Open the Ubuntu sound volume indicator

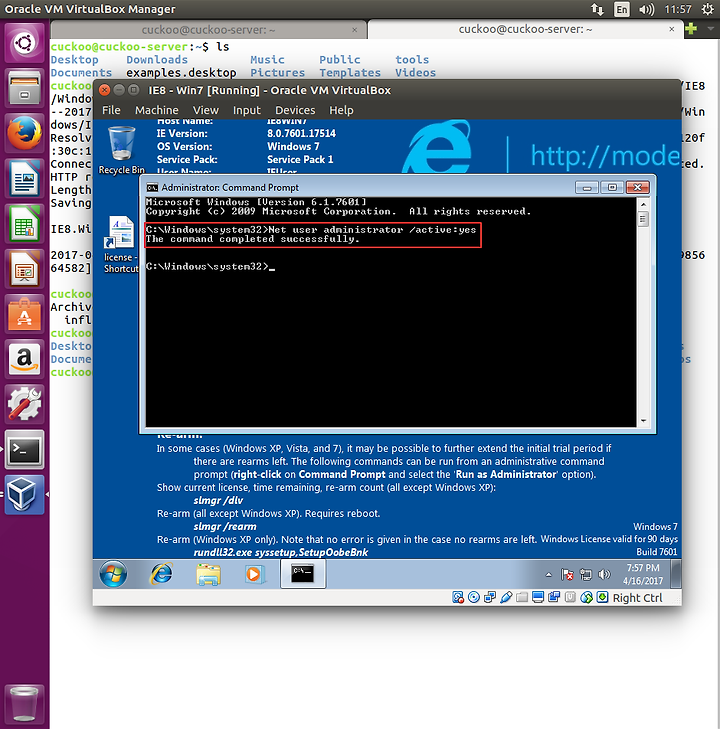coord(647,9)
